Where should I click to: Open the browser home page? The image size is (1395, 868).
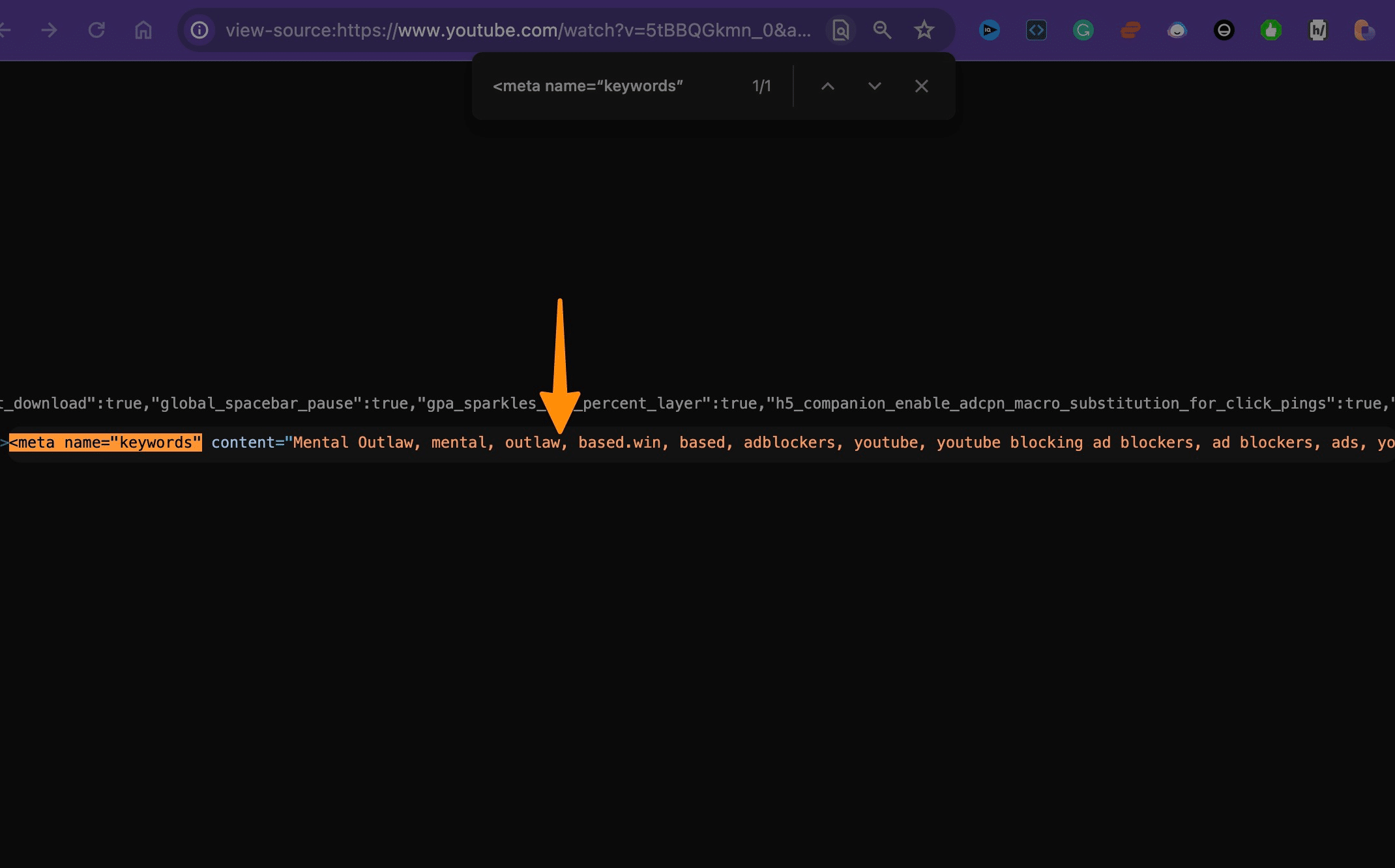(x=143, y=30)
